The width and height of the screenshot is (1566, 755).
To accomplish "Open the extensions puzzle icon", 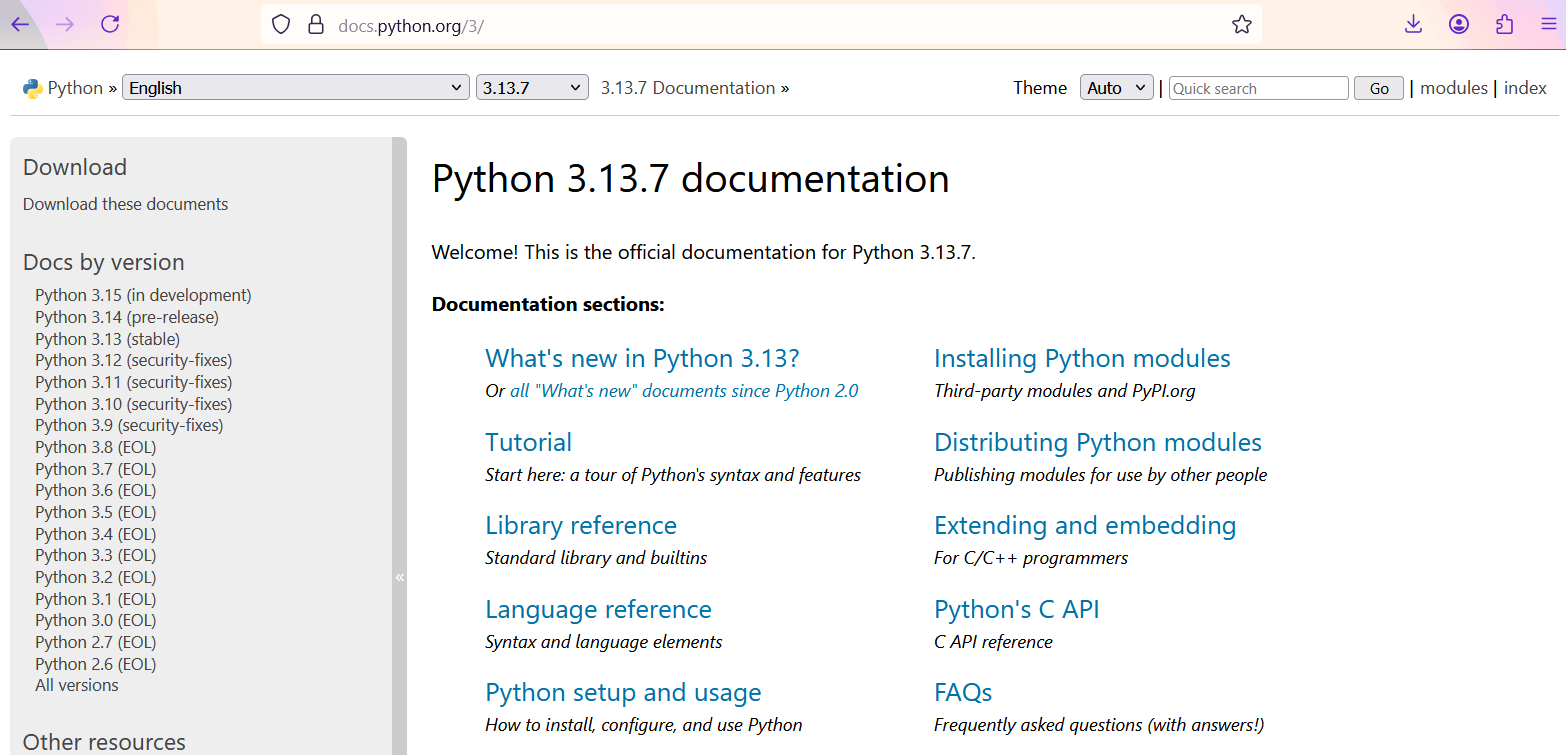I will click(x=1504, y=24).
